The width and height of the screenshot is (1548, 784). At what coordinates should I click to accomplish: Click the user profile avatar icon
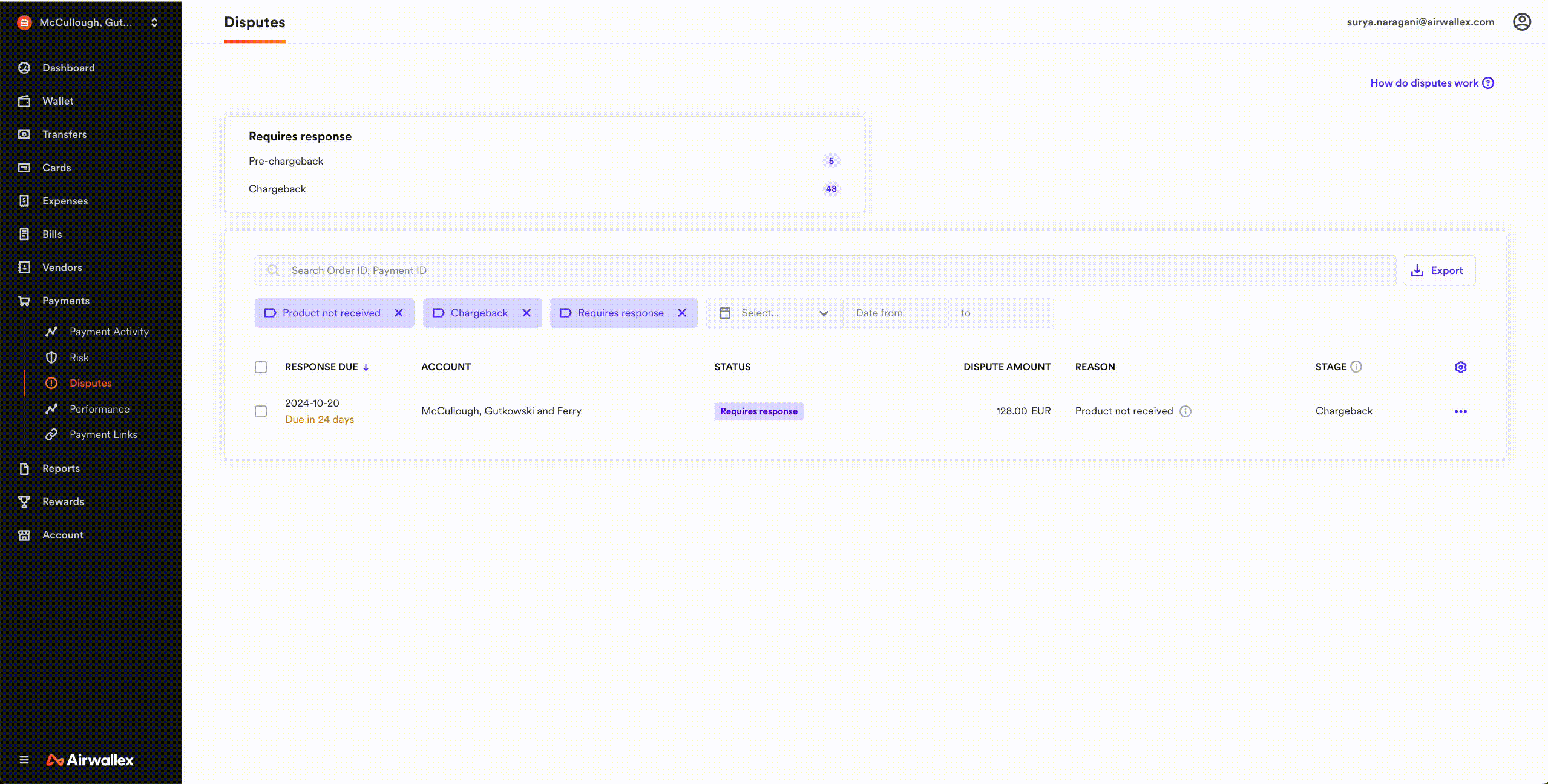click(1522, 21)
